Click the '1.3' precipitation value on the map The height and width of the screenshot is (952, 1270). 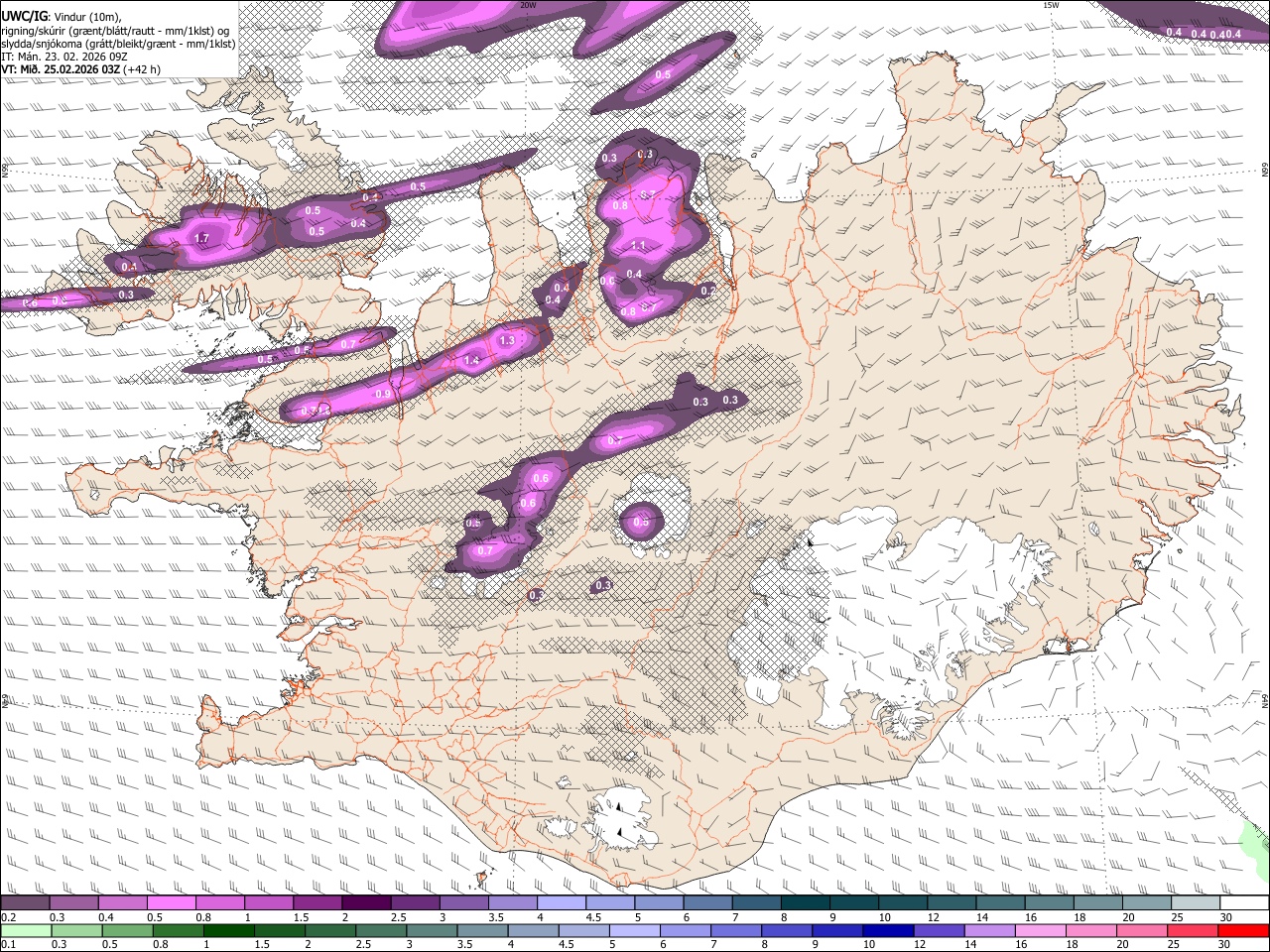tap(507, 341)
